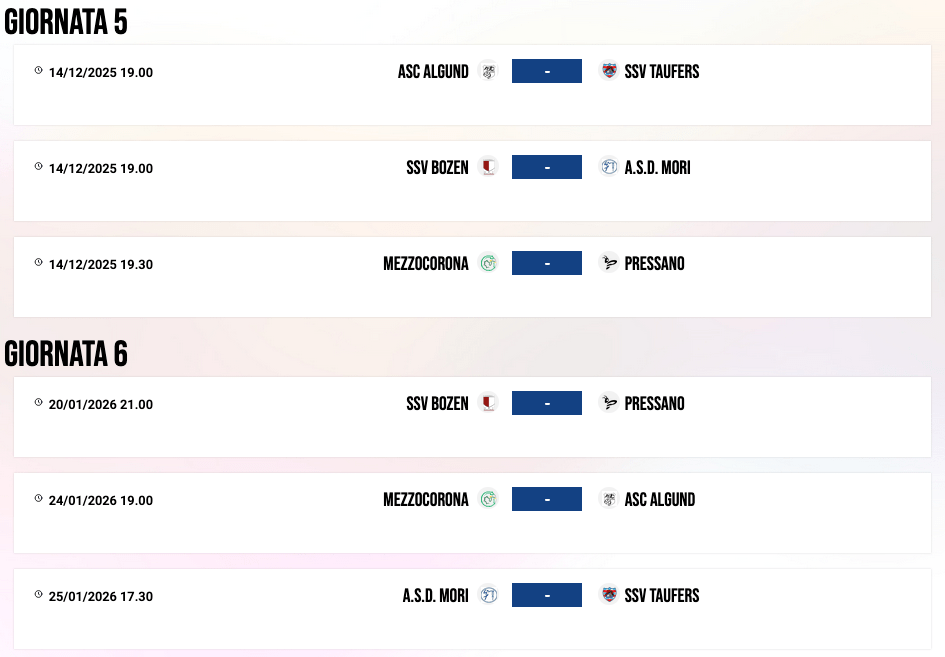Screen dimensions: 945x657
Task: Click Mezzocorona logo in Giornata 5
Action: click(488, 263)
